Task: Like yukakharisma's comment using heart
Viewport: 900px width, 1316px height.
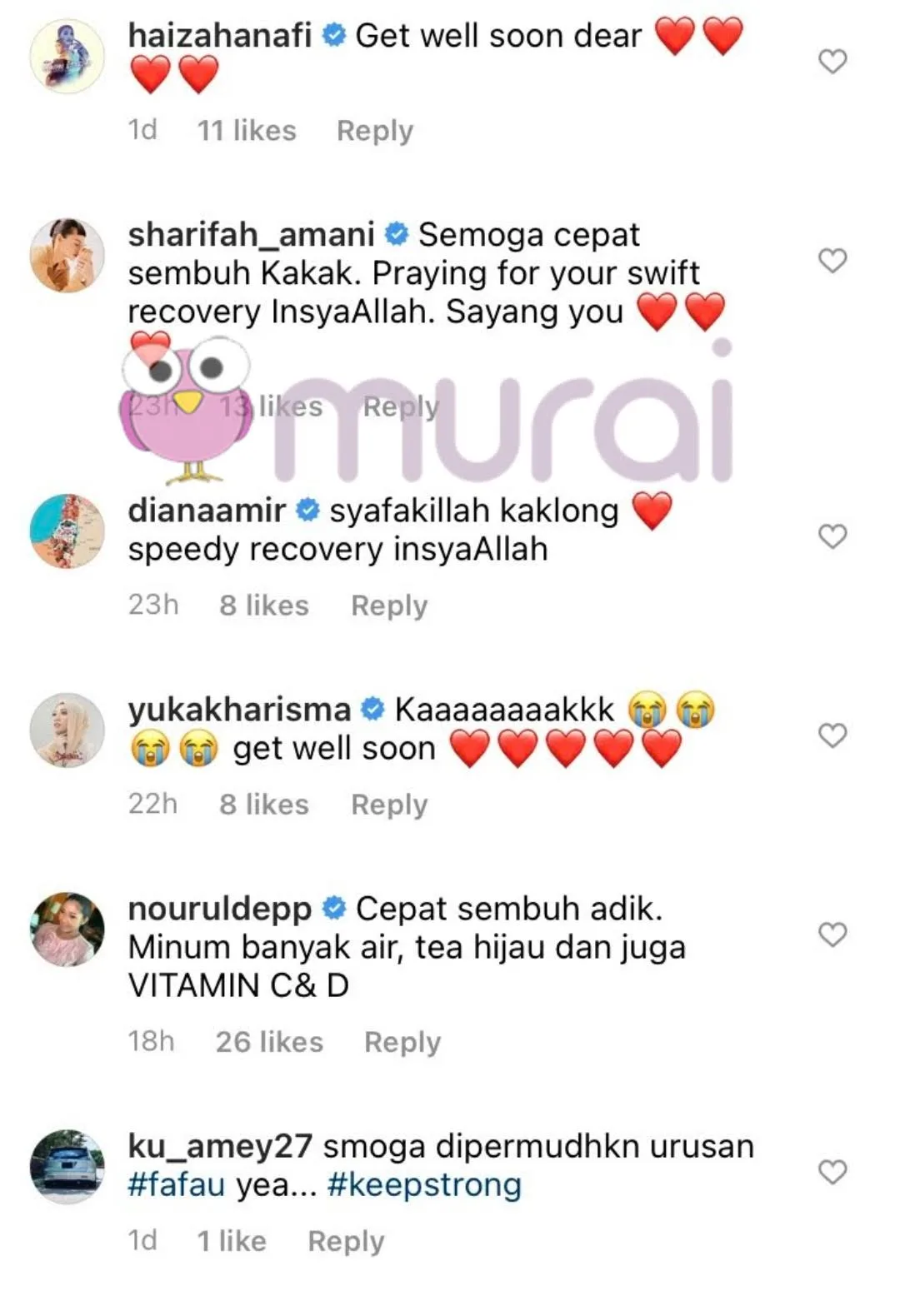Action: point(832,735)
